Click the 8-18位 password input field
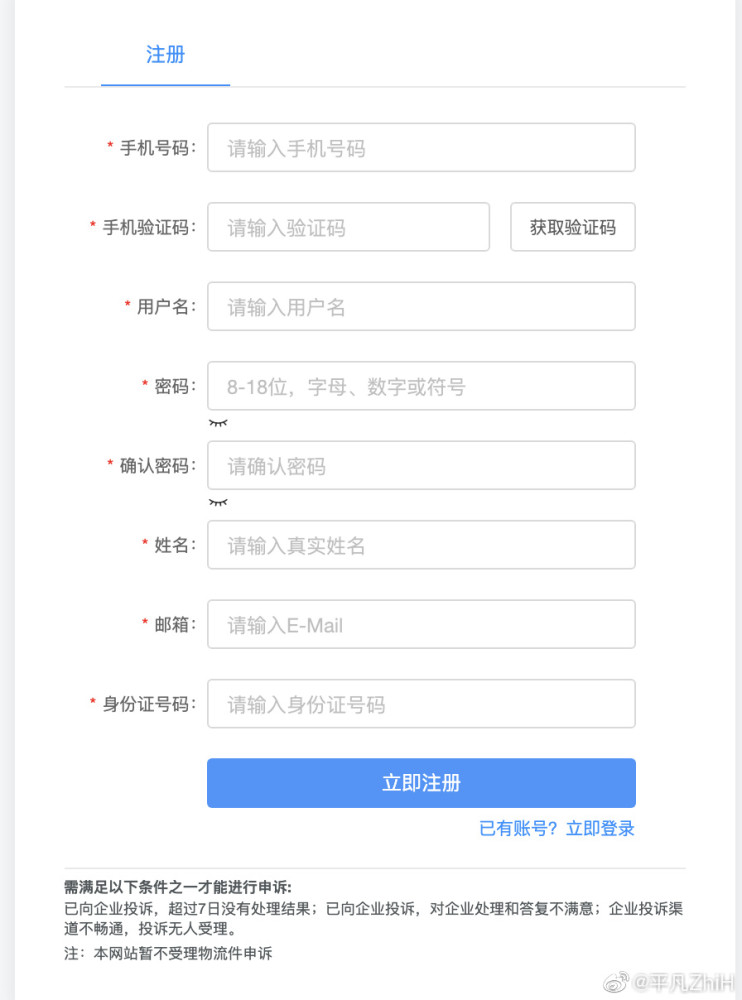This screenshot has width=742, height=1000. tap(421, 386)
